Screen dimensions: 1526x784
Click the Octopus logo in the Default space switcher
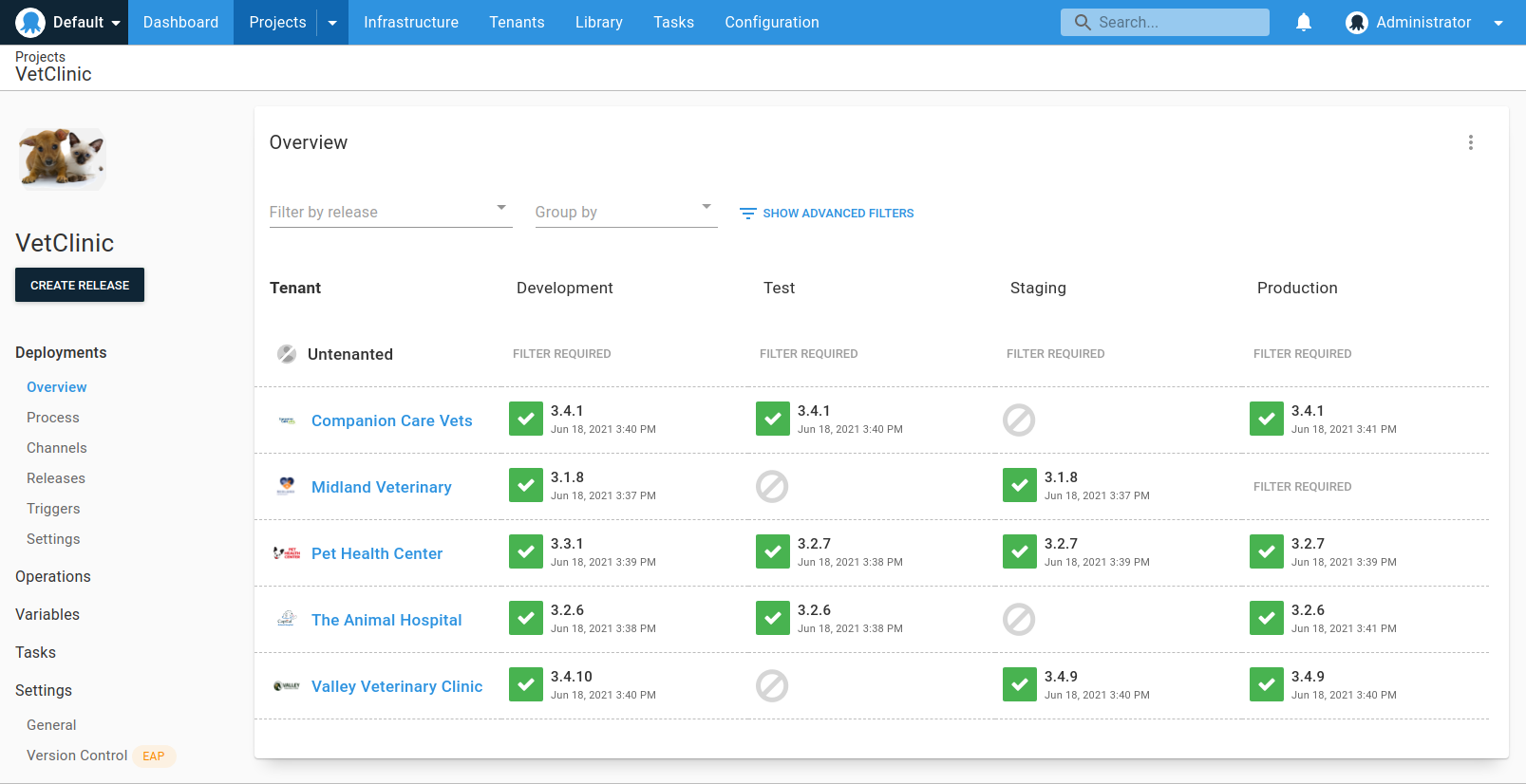coord(30,22)
